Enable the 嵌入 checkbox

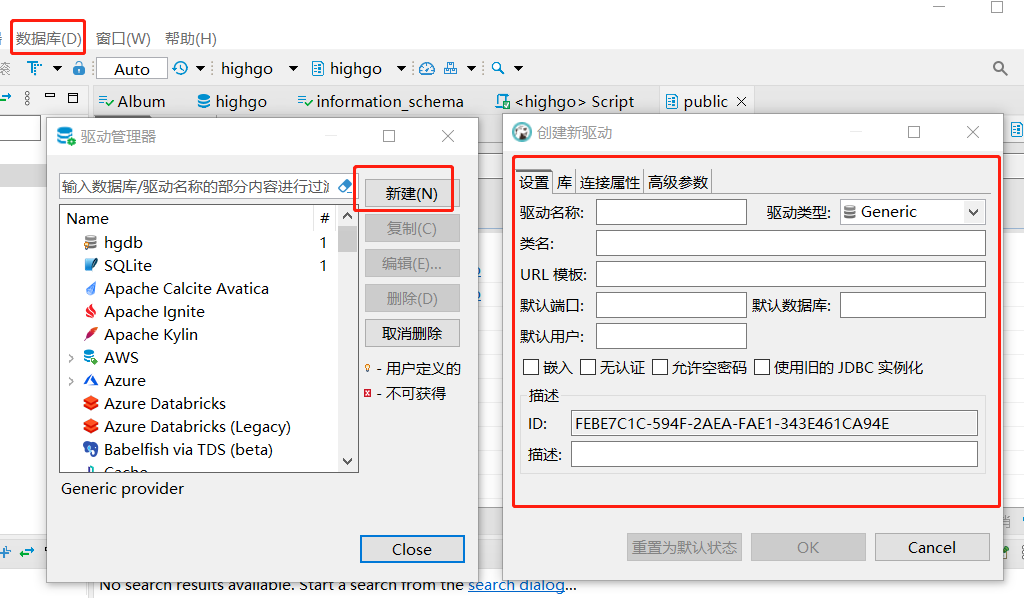point(531,368)
